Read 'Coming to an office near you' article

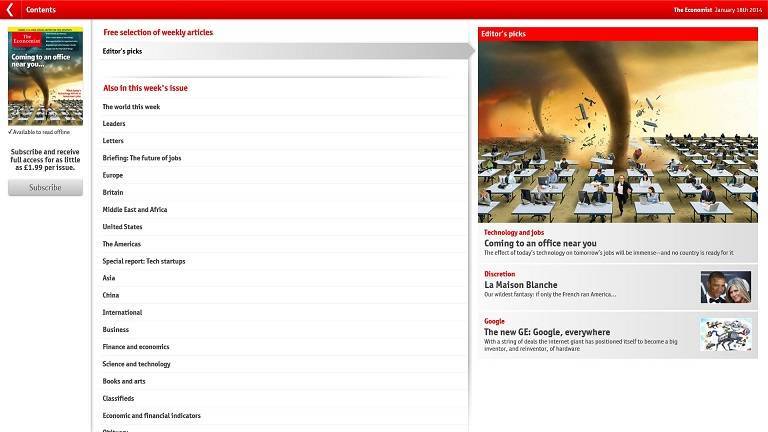click(618, 243)
